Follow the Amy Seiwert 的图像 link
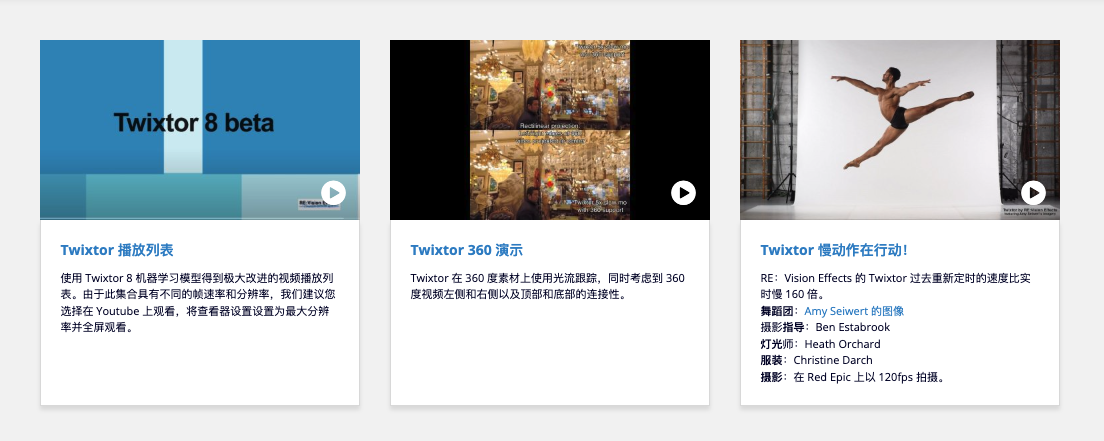This screenshot has height=441, width=1104. pyautogui.click(x=854, y=311)
